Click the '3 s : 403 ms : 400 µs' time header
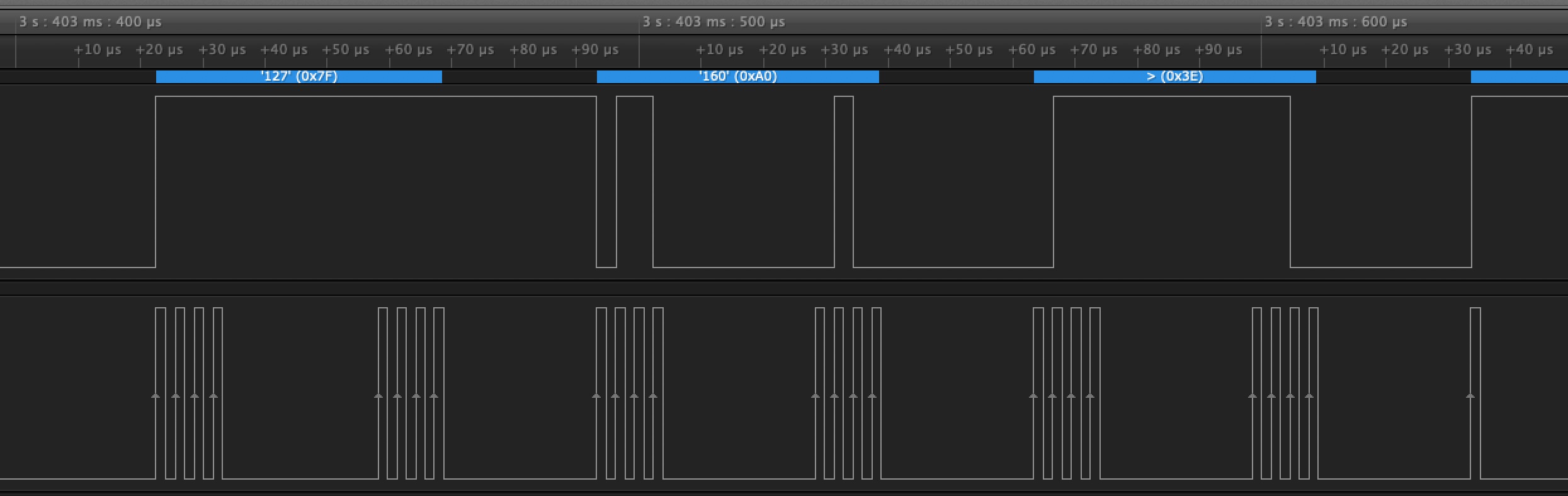This screenshot has height=496, width=1568. (90, 22)
